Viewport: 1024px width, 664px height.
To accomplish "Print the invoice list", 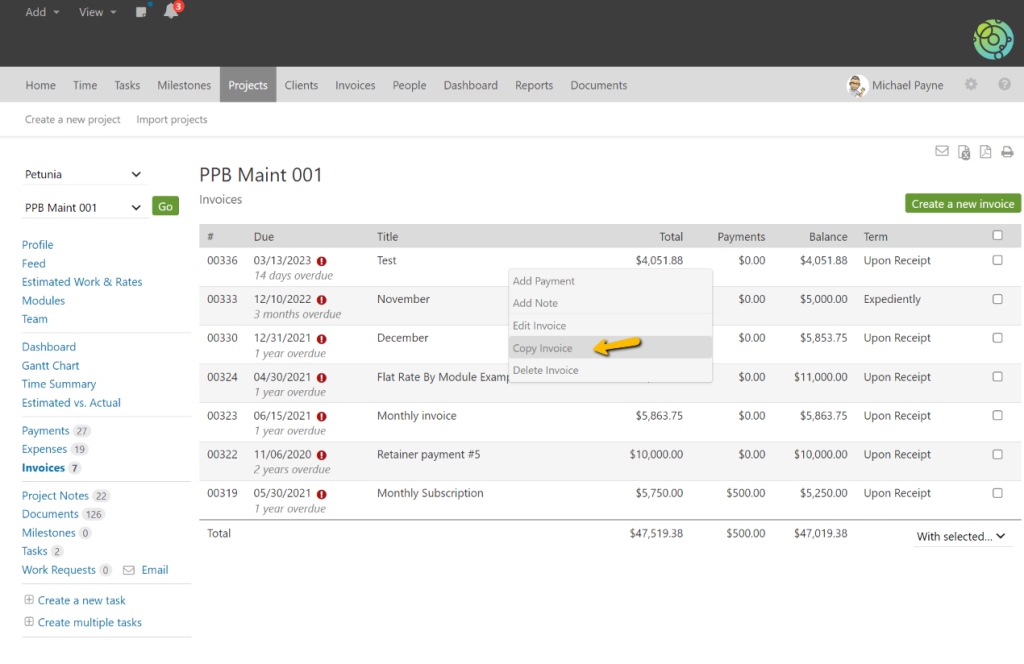I will tap(1007, 151).
